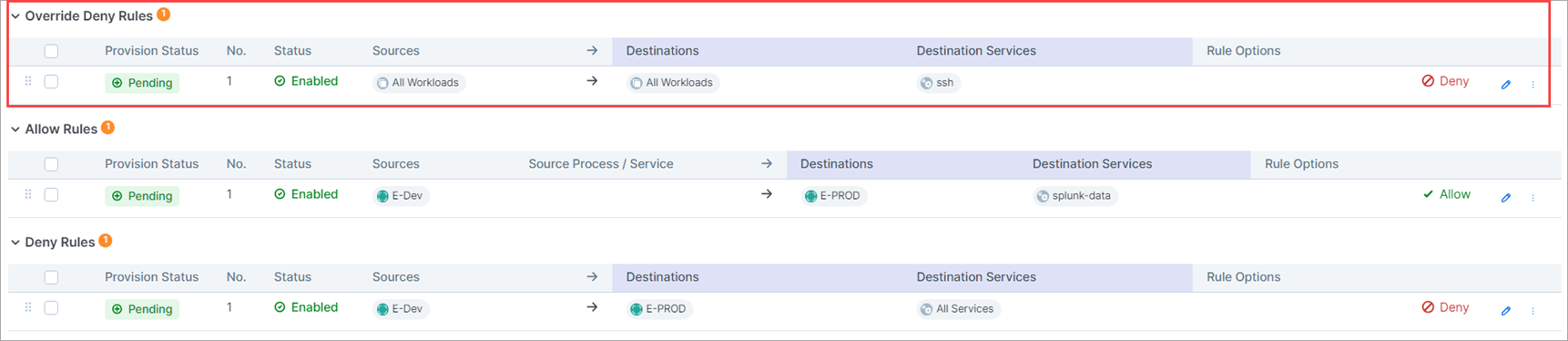
Task: Click the splunk-data service pill
Action: tap(1075, 196)
